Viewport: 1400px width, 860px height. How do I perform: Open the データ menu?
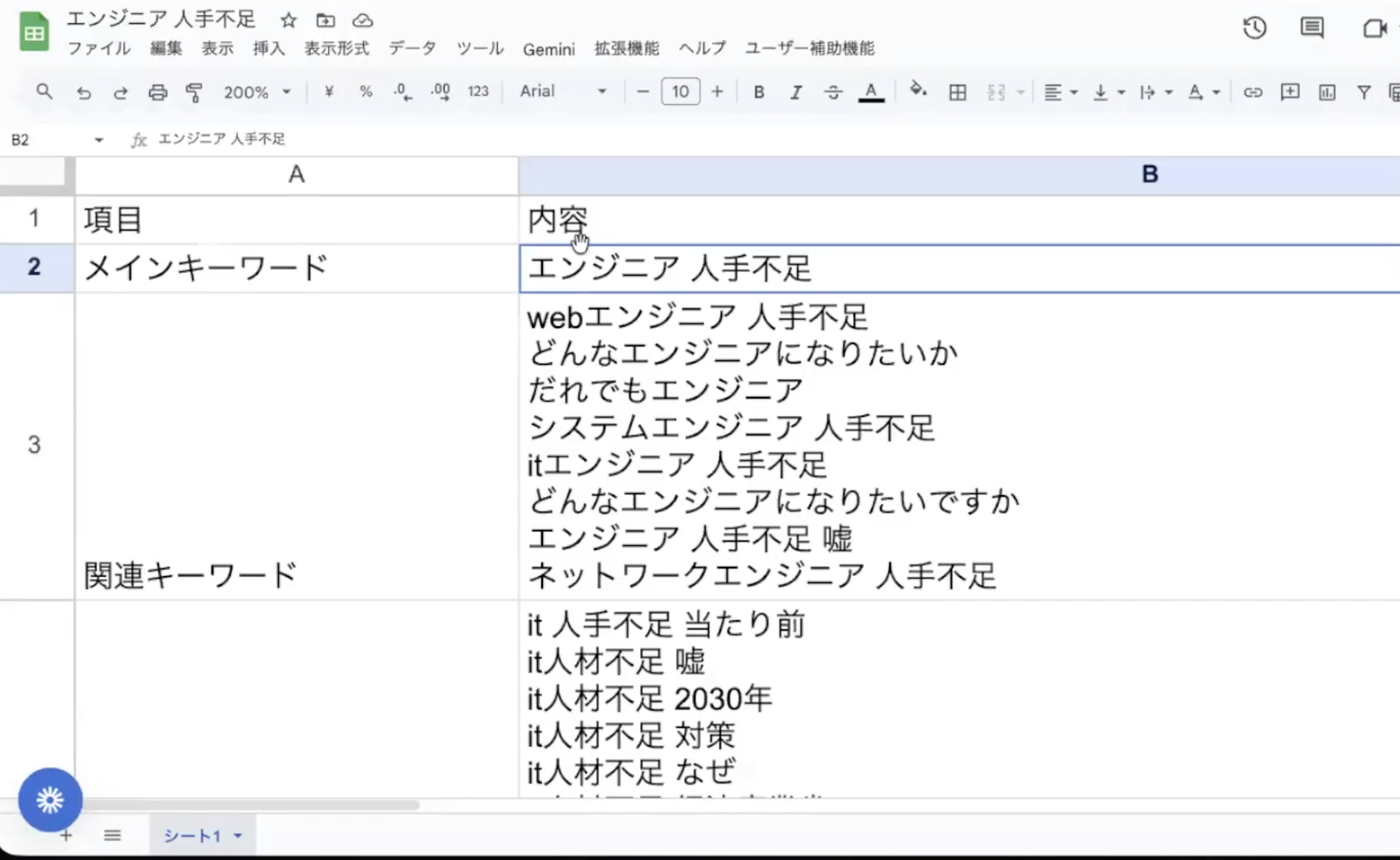[x=413, y=48]
